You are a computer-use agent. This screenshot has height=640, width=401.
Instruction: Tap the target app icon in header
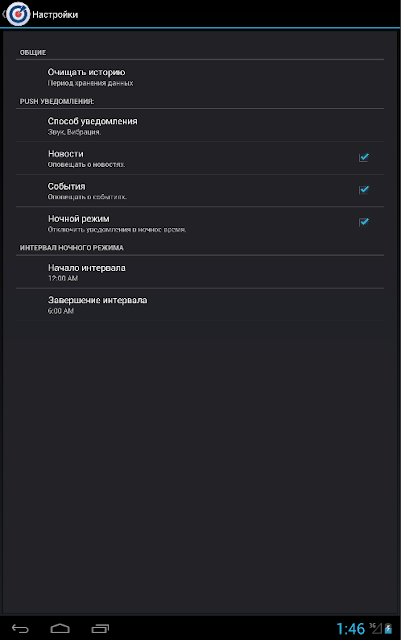click(18, 14)
